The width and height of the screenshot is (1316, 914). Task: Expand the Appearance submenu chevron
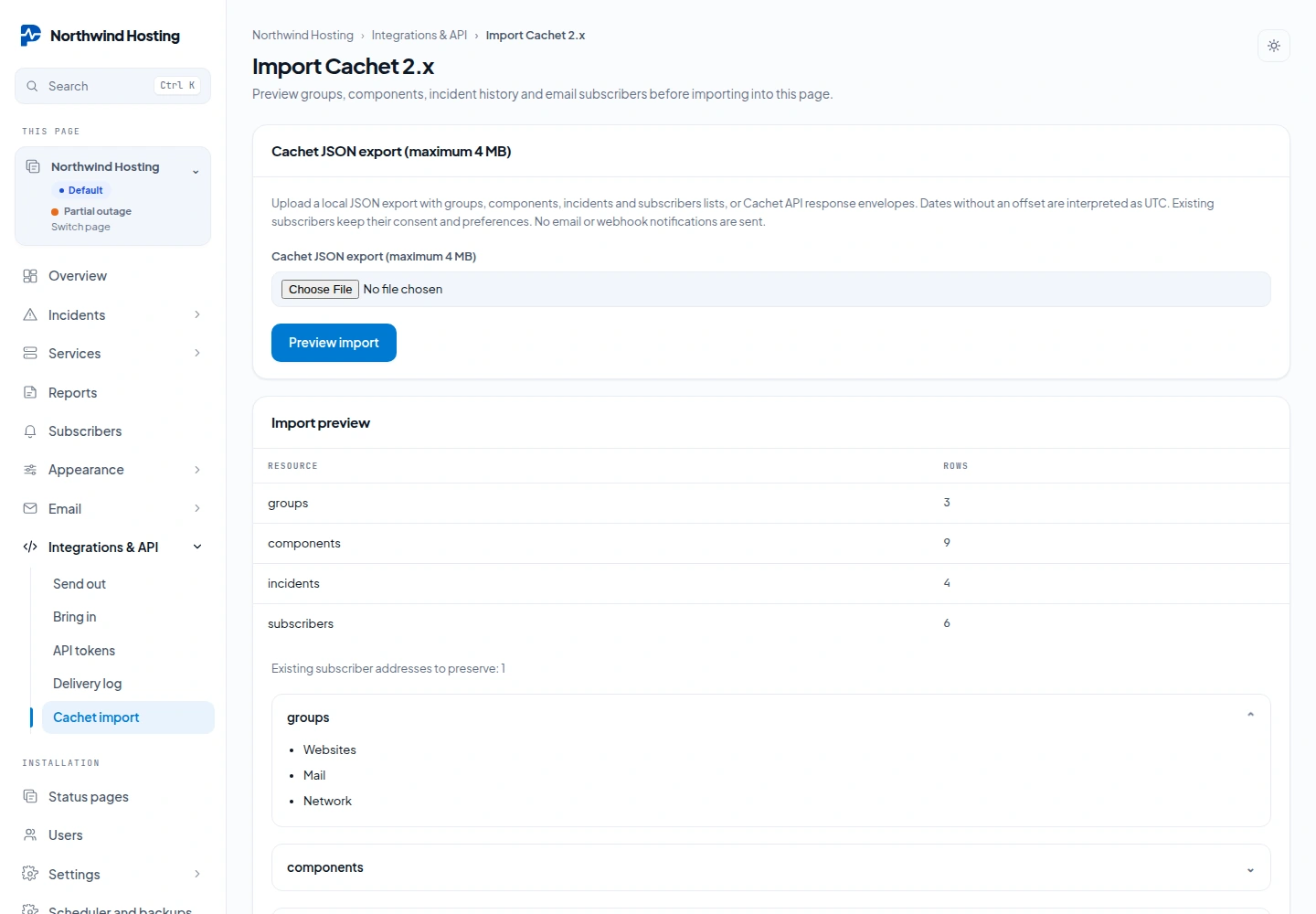(x=197, y=470)
